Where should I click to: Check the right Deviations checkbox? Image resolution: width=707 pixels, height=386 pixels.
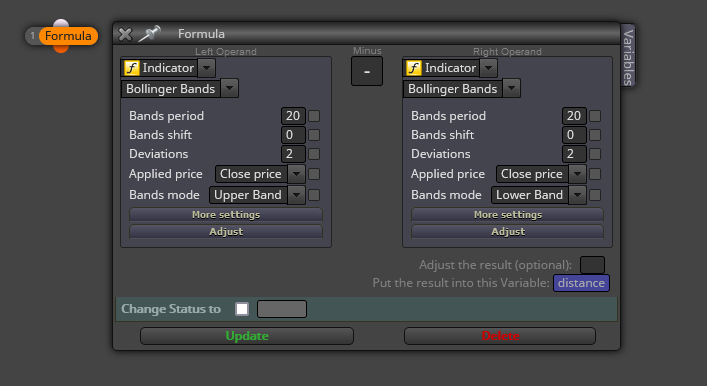click(x=595, y=154)
